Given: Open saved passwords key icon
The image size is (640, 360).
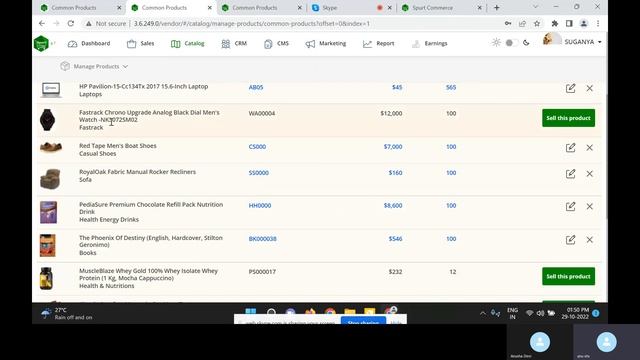Looking at the screenshot, I should (508, 24).
